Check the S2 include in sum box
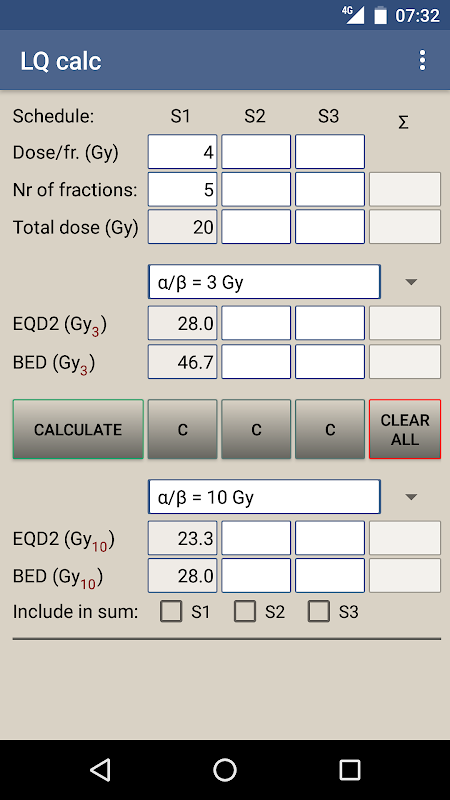This screenshot has height=800, width=450. [x=245, y=611]
